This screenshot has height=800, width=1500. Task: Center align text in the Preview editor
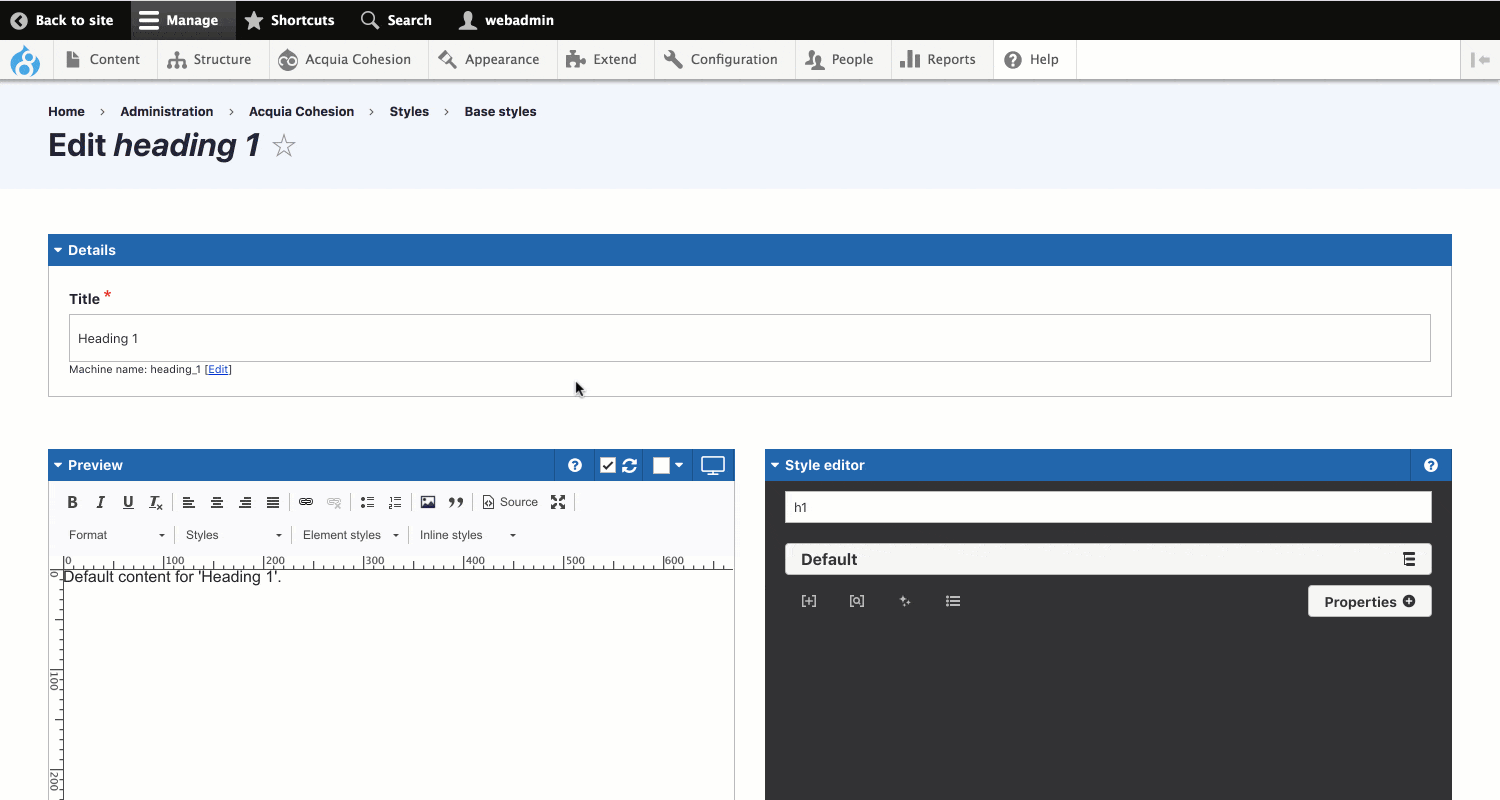tap(216, 502)
